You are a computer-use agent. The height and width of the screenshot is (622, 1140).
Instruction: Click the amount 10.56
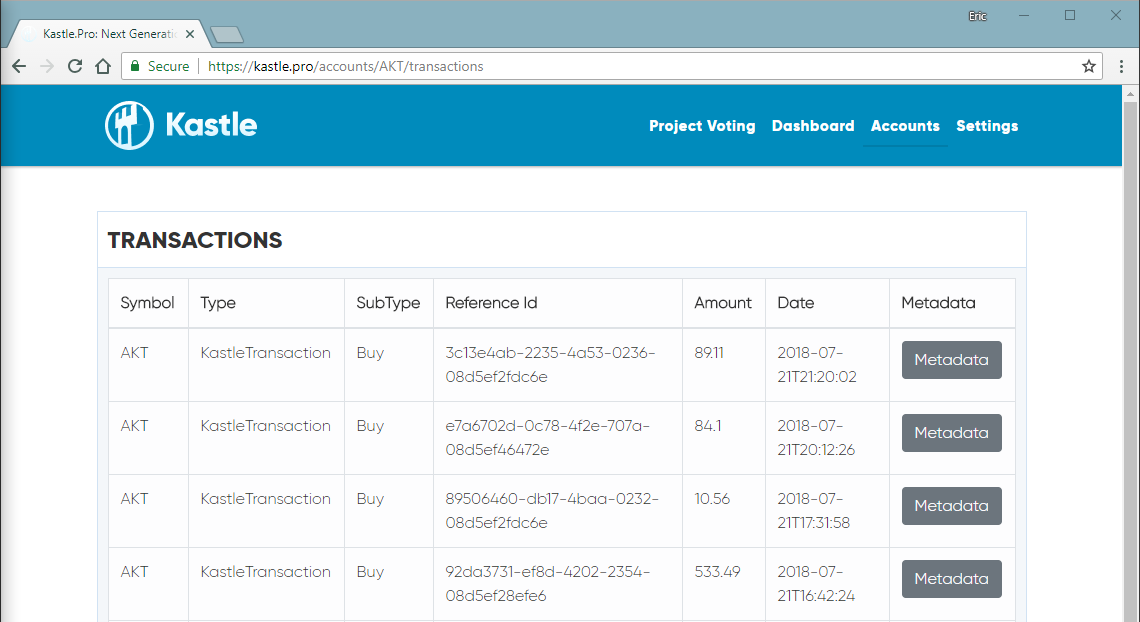pyautogui.click(x=712, y=499)
